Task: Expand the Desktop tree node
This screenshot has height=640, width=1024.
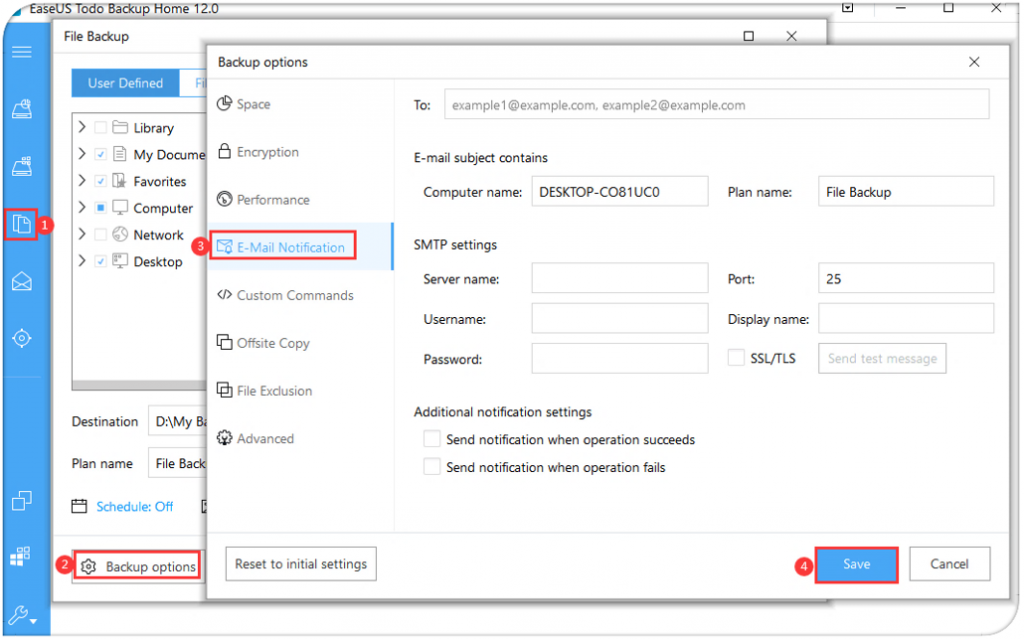Action: (82, 262)
